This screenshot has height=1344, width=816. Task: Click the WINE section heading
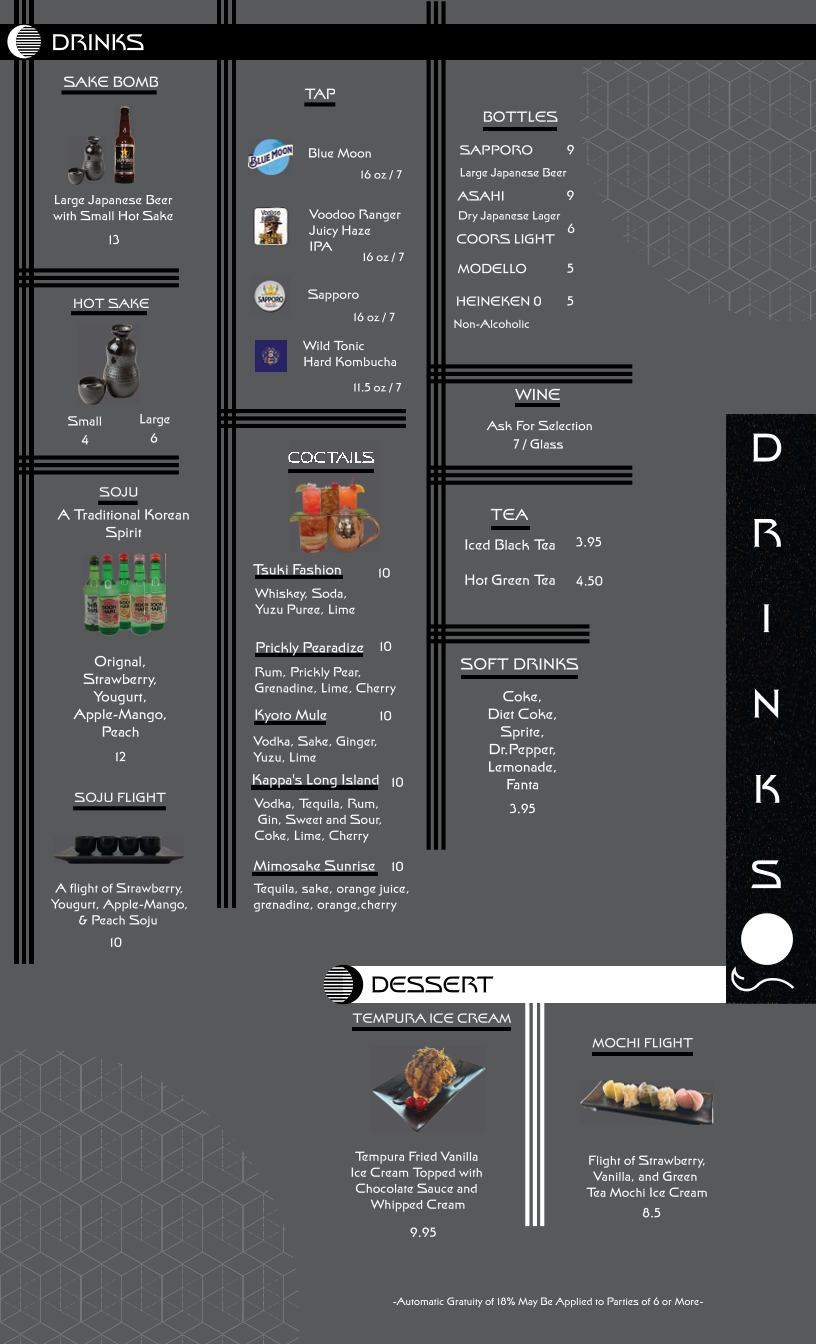tap(537, 395)
